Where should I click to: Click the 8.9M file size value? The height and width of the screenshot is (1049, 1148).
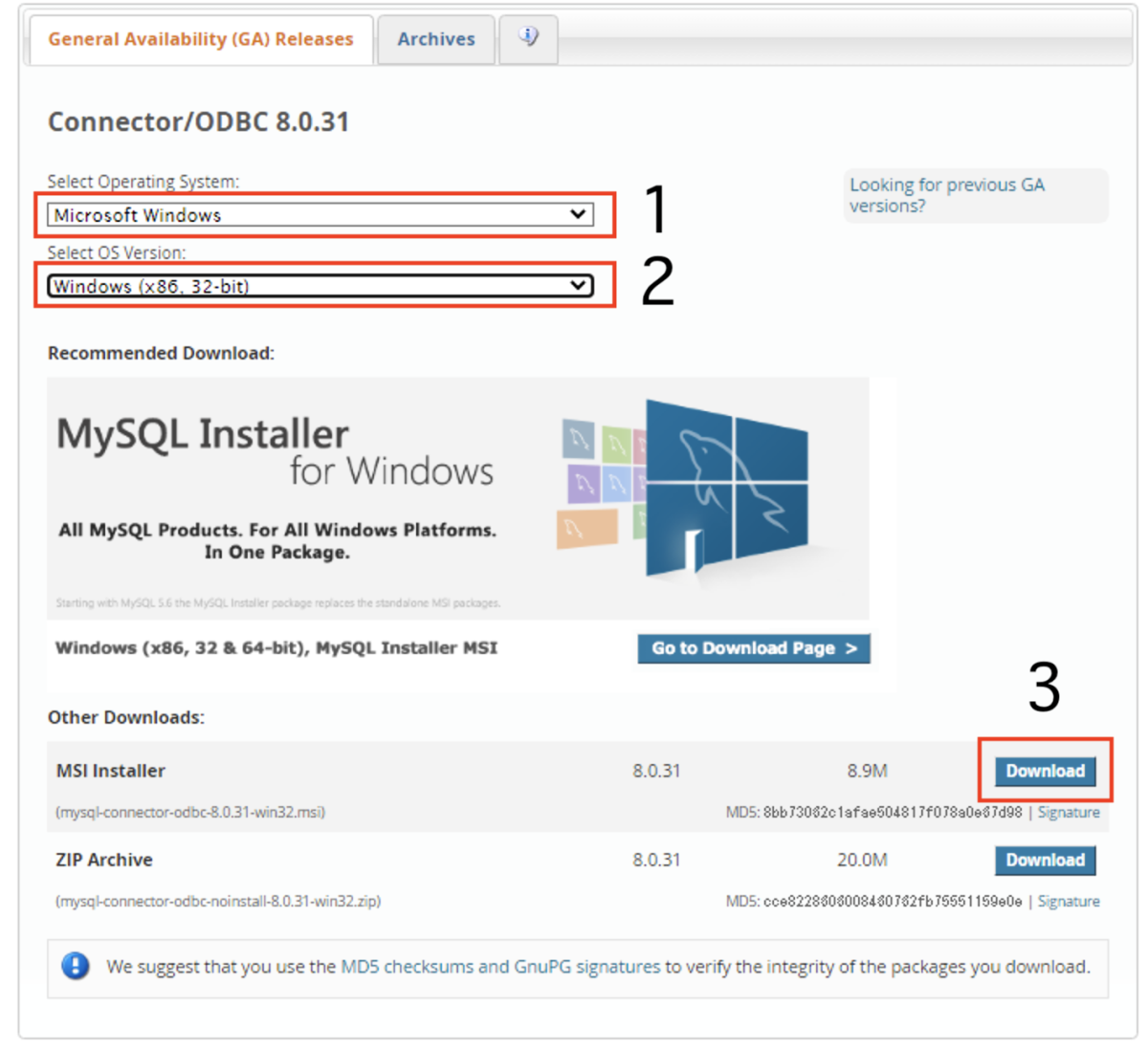tap(867, 771)
